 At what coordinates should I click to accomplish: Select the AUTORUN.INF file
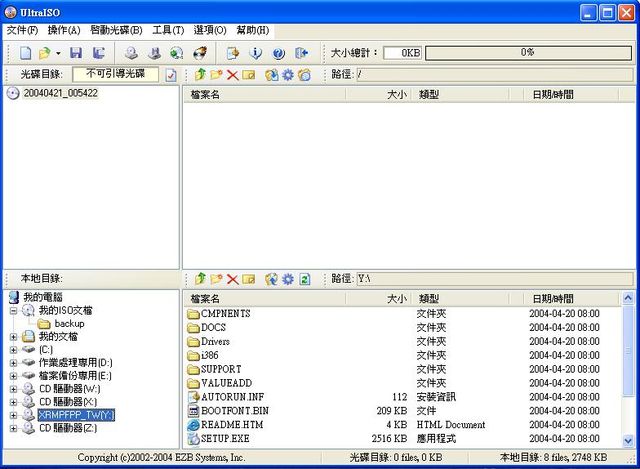[232, 397]
